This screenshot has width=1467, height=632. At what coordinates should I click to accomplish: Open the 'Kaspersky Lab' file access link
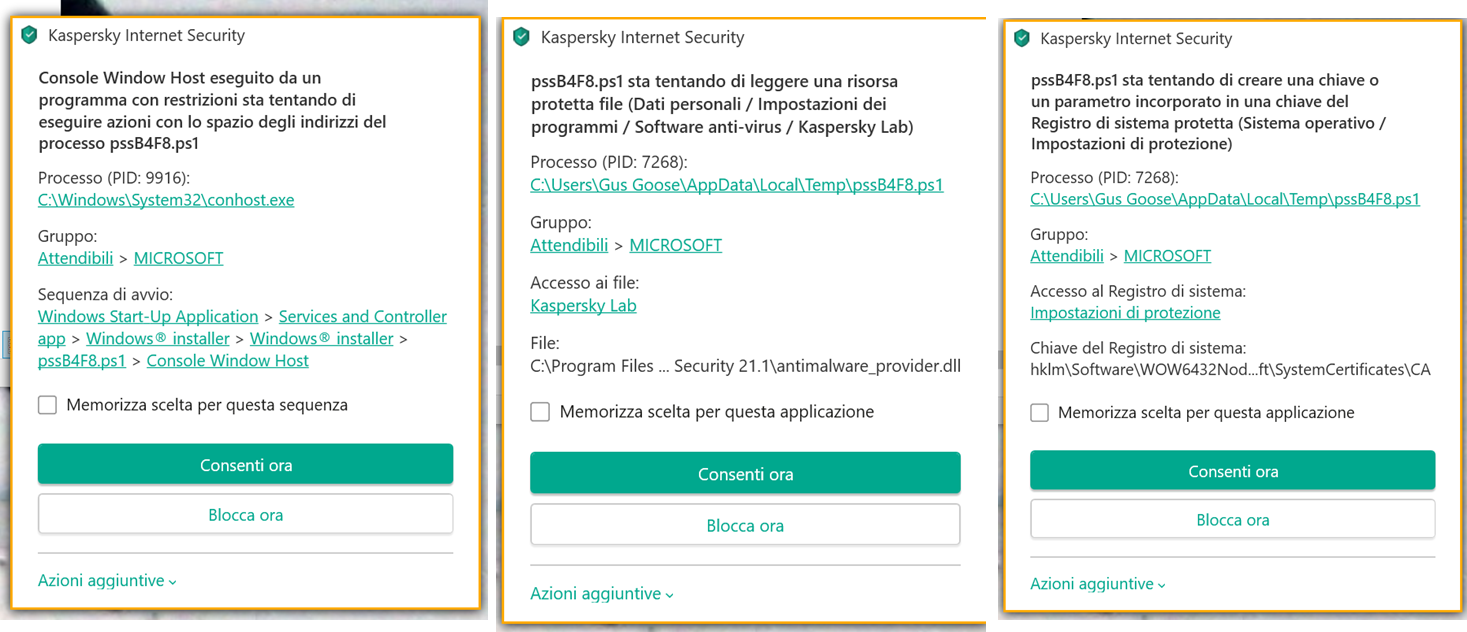pyautogui.click(x=583, y=306)
